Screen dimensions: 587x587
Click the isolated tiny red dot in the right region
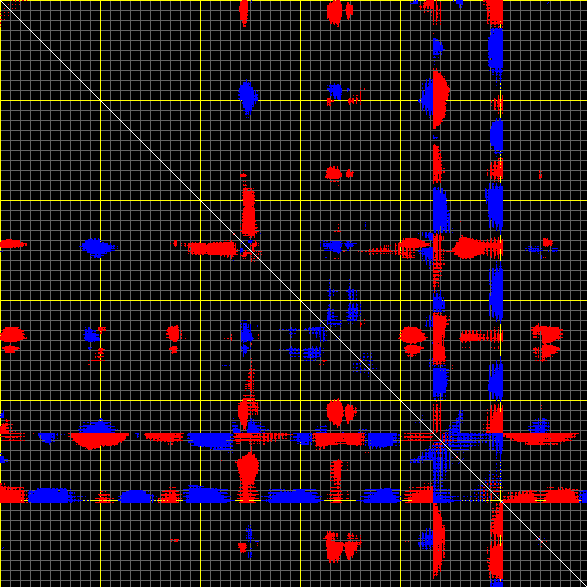tap(540, 174)
